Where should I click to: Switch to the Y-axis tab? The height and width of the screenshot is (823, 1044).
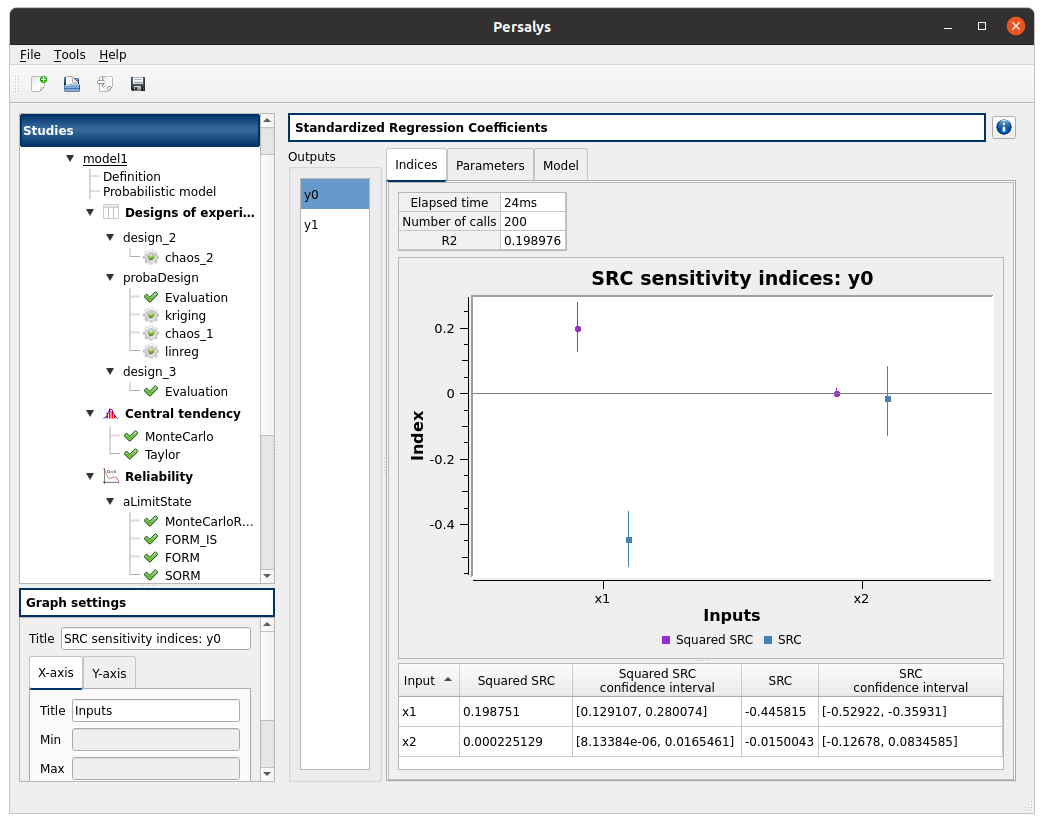[109, 673]
